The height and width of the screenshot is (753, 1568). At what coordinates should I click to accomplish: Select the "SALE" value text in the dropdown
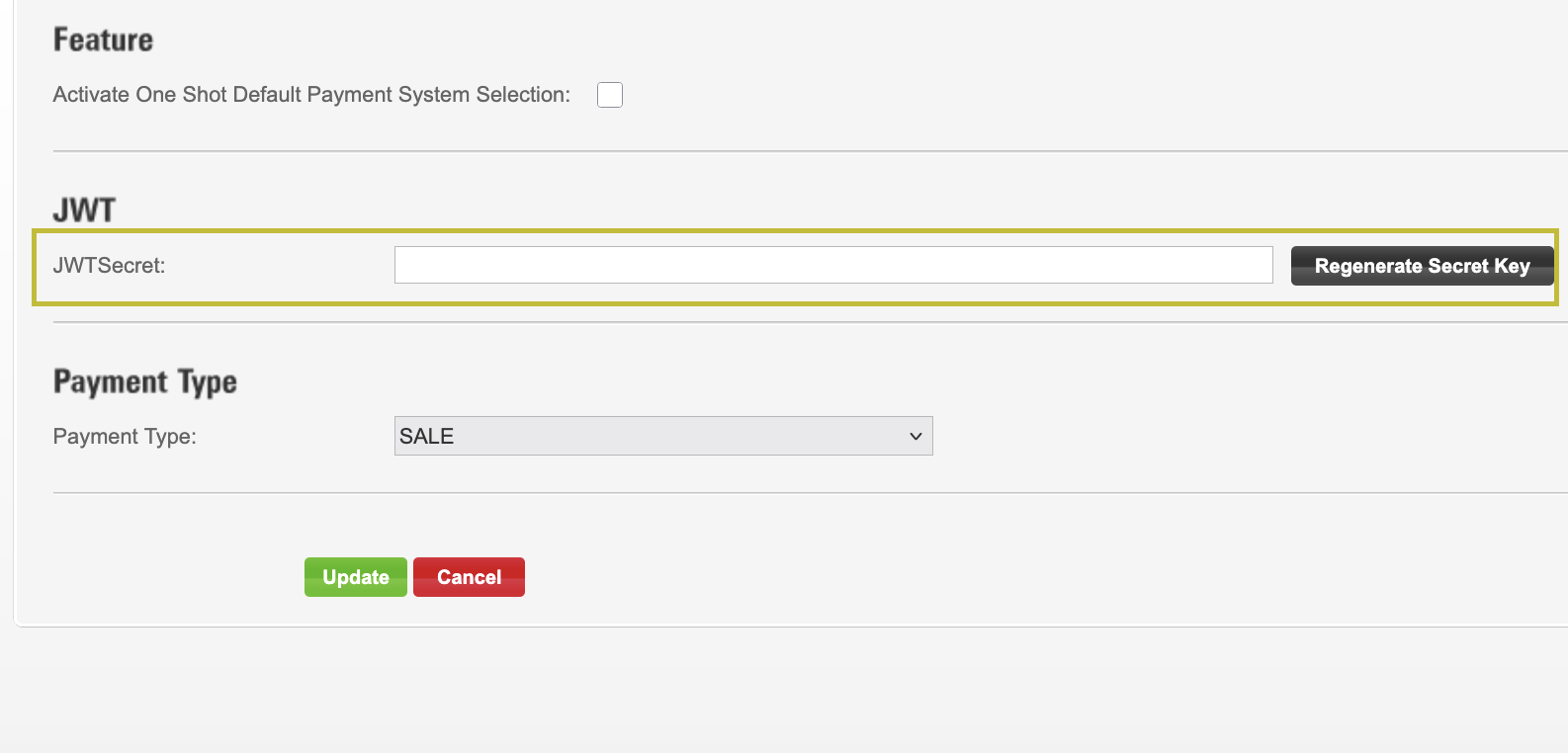coord(427,436)
